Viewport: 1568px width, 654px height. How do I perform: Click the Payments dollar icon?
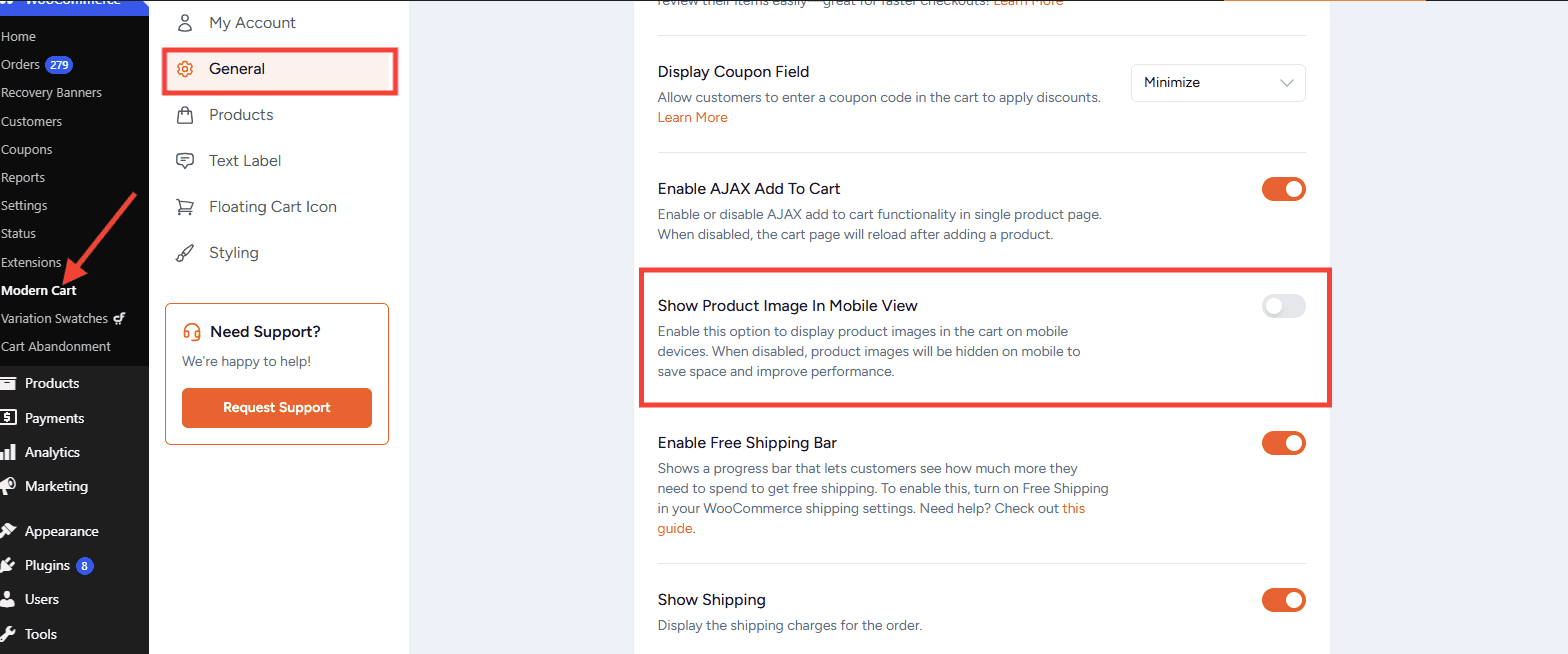[8, 418]
